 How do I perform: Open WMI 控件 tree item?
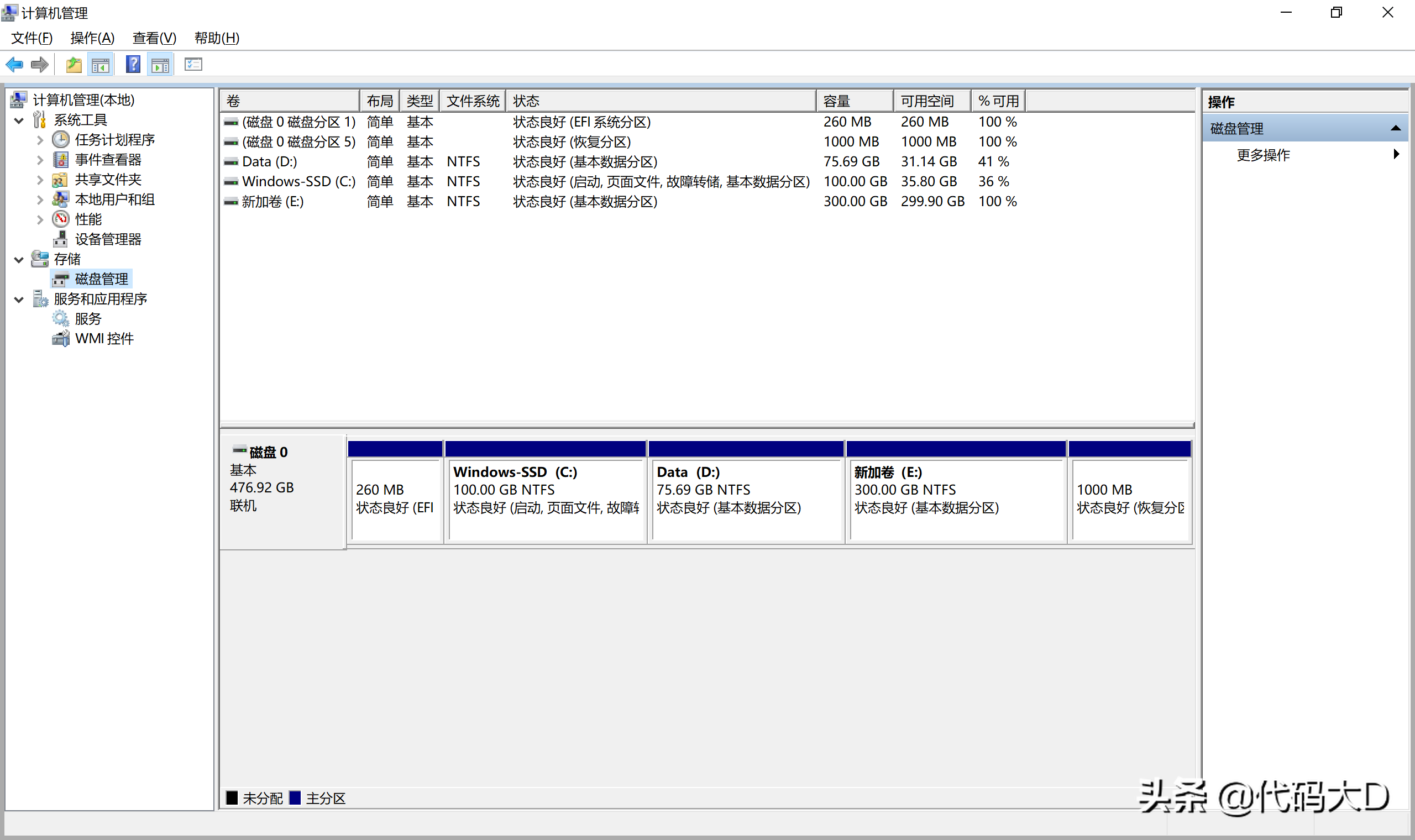point(104,339)
